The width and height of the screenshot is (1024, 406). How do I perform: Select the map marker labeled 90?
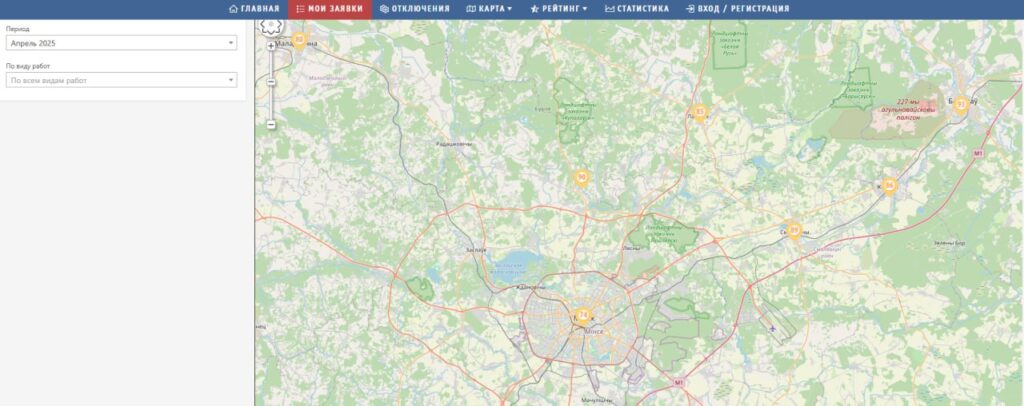(x=581, y=177)
